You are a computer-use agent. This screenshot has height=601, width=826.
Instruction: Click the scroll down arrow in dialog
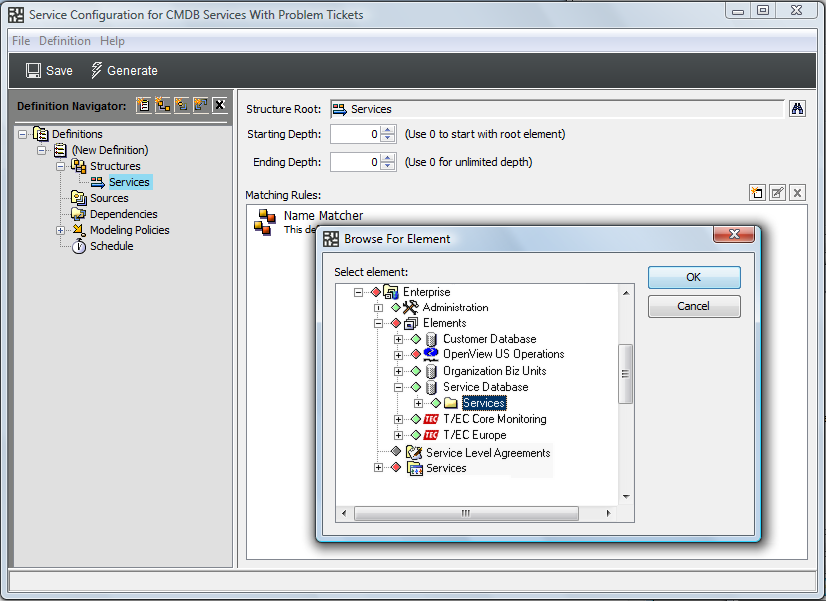626,496
